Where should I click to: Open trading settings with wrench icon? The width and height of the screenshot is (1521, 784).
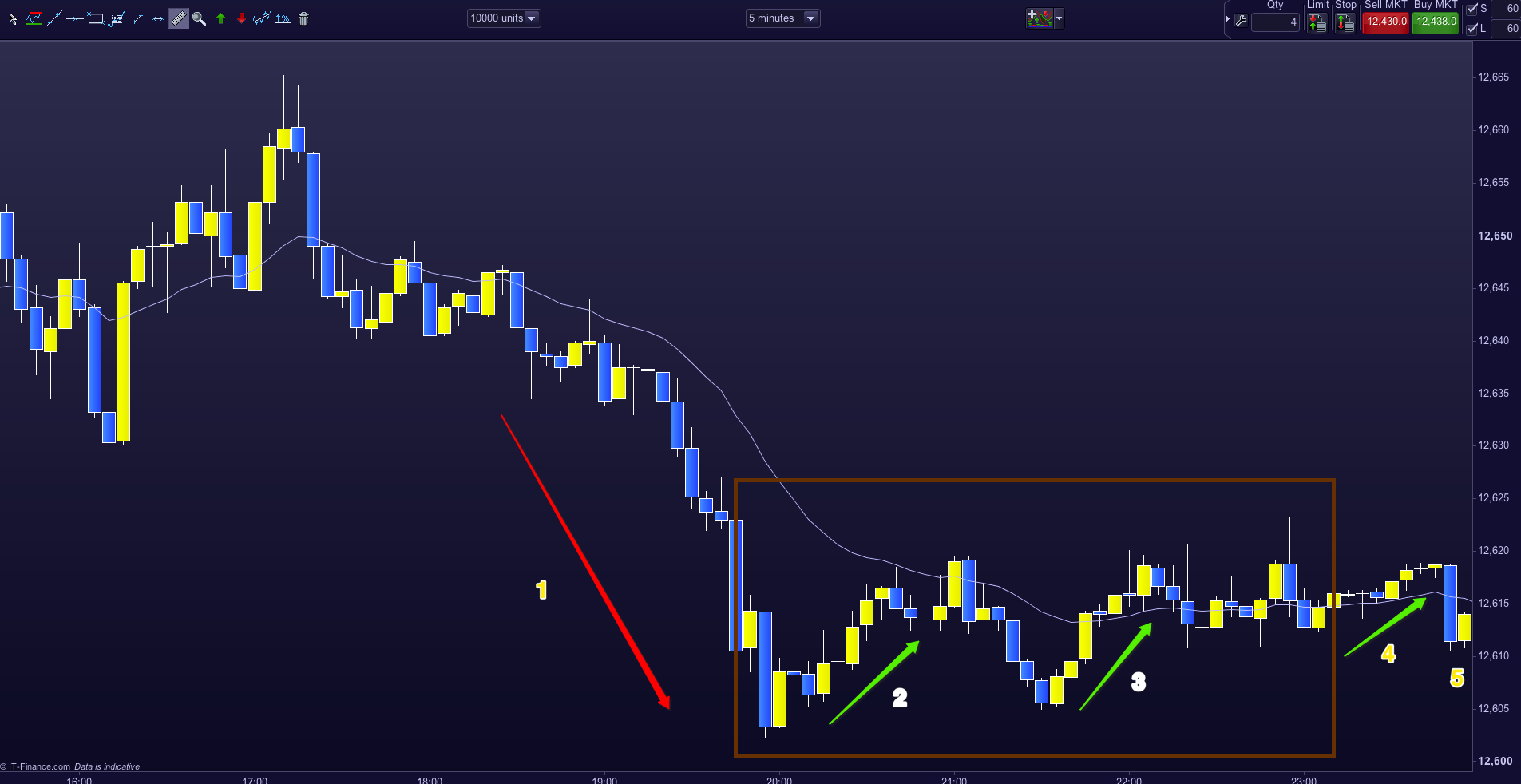1241,21
